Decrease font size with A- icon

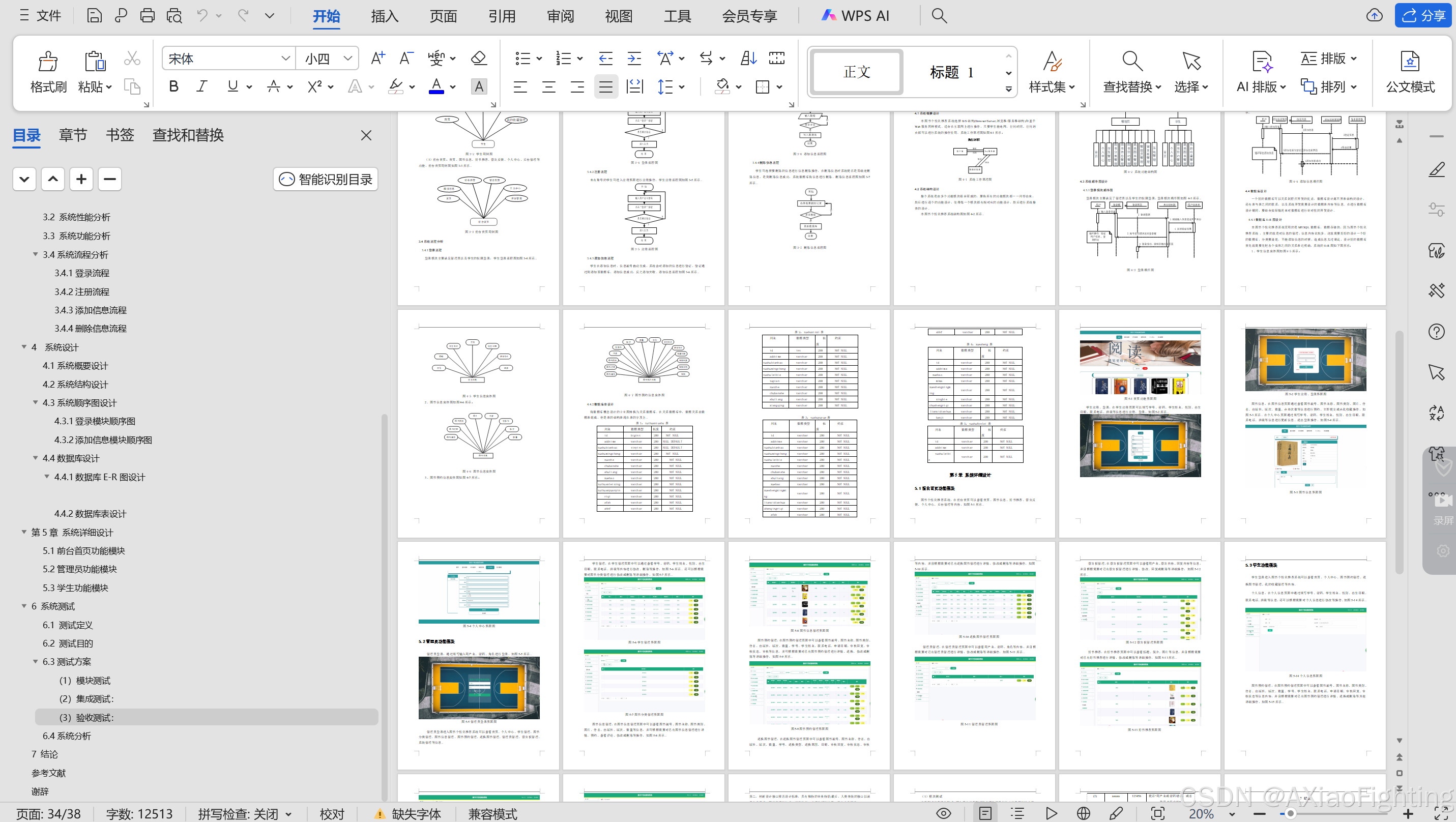406,58
